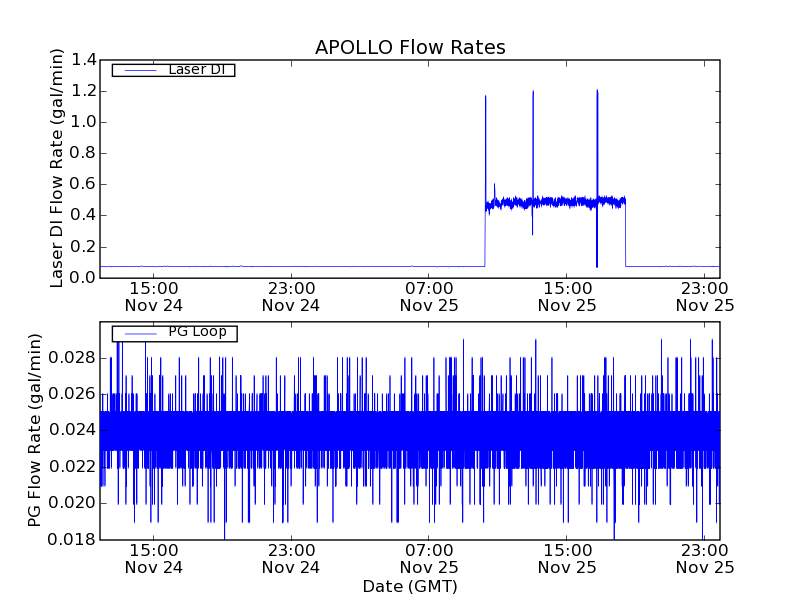Screen dimensions: 800x600
Task: Click the 07:00 Nov 25 tick under the top plot
Action: [x=429, y=296]
